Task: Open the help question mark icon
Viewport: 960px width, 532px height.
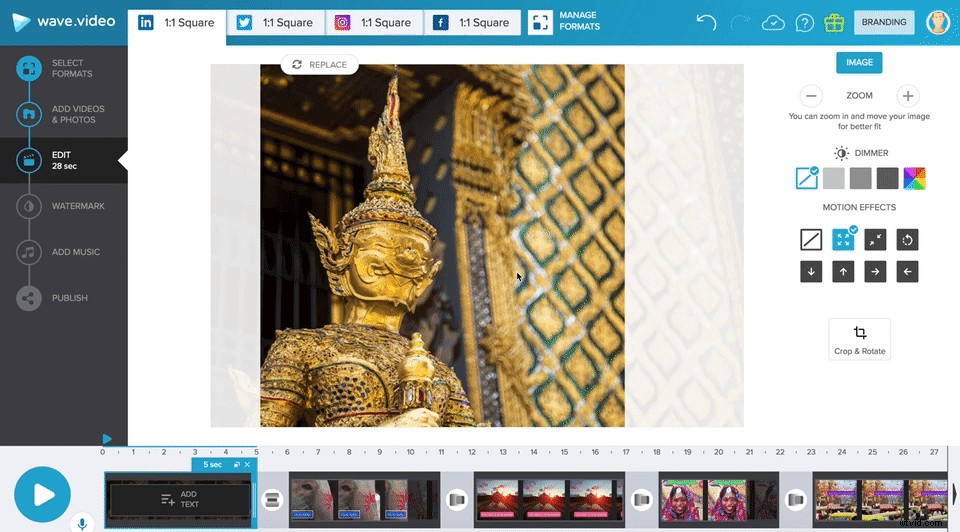Action: click(804, 23)
